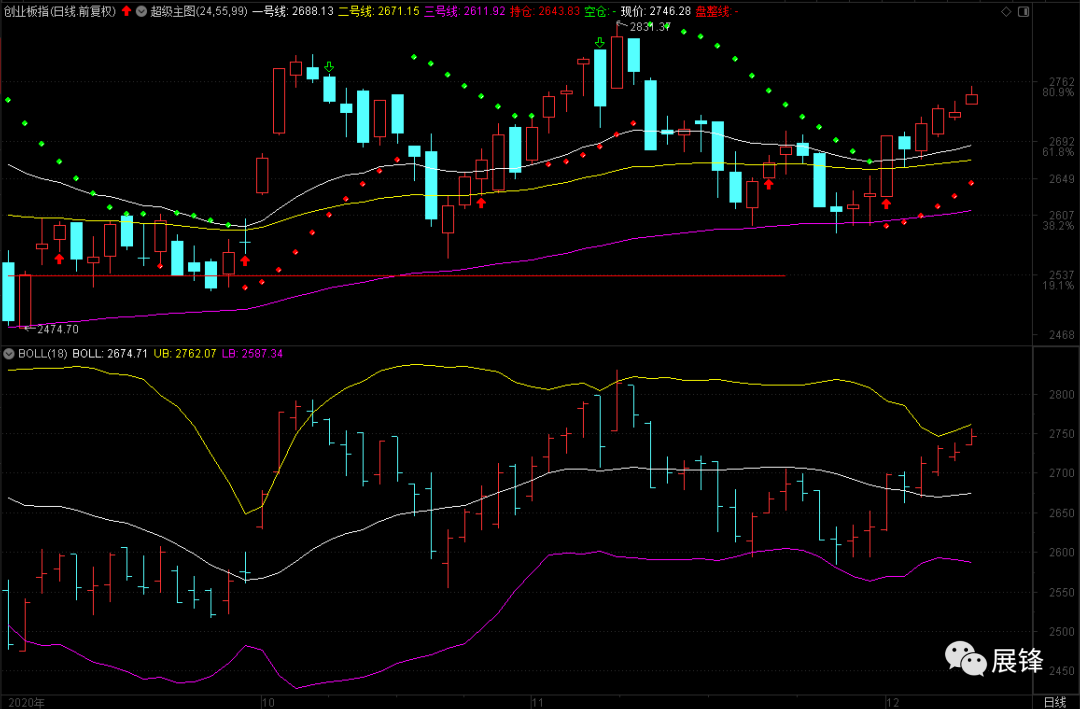Click the 38.2% retracement label

pyautogui.click(x=1058, y=226)
